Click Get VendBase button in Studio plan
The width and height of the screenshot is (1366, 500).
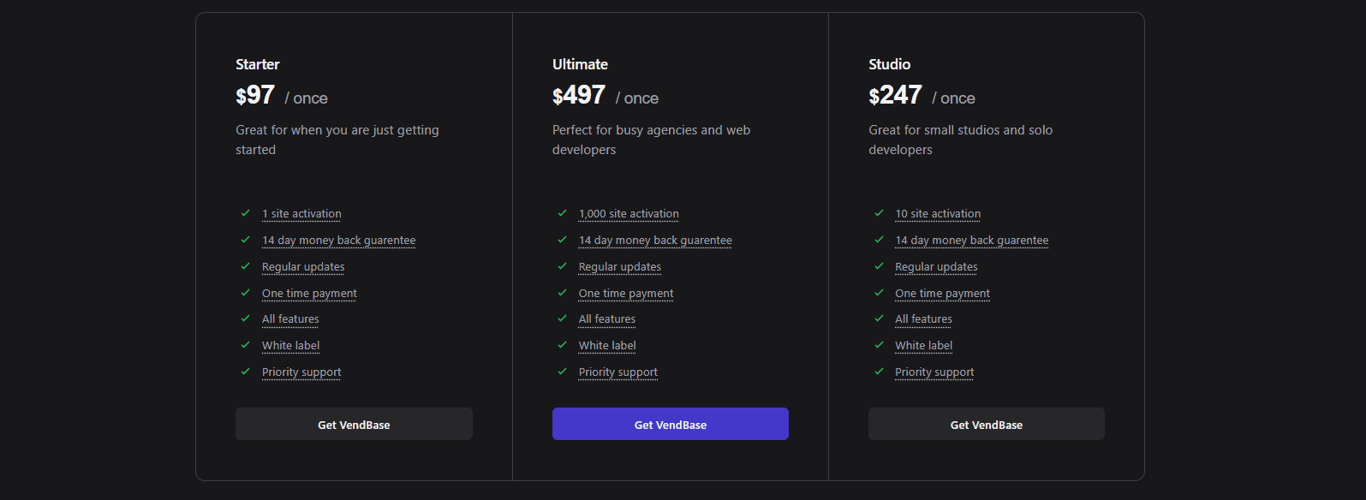[x=986, y=424]
